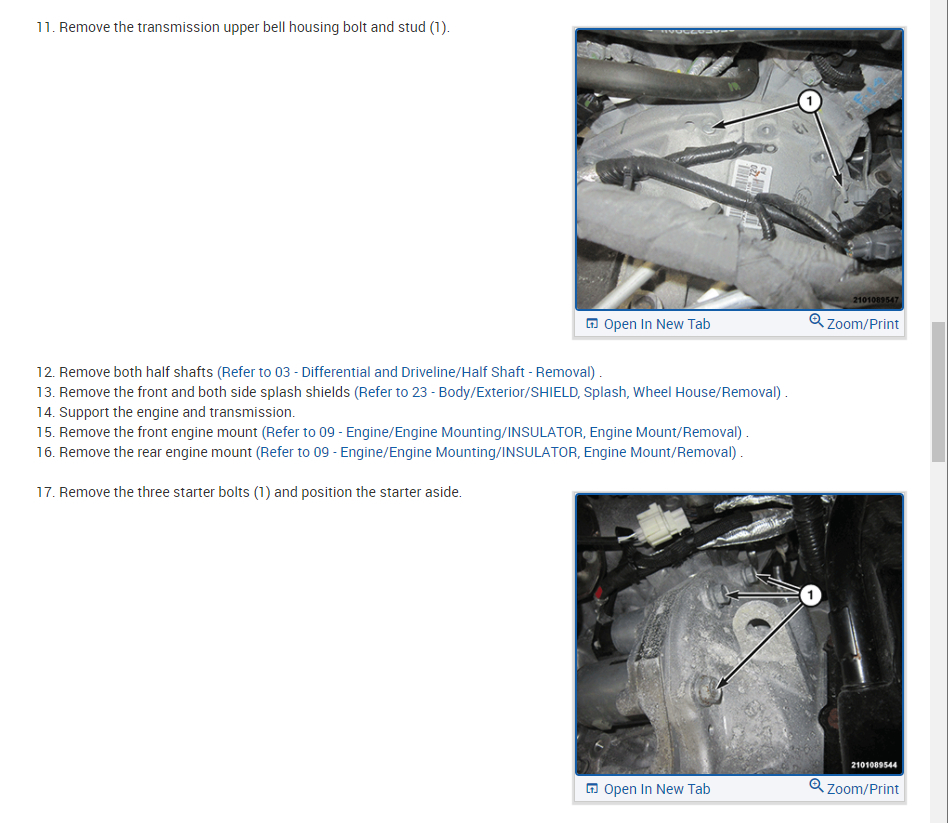Click "Zoom/Print" text below first image

[x=863, y=324]
